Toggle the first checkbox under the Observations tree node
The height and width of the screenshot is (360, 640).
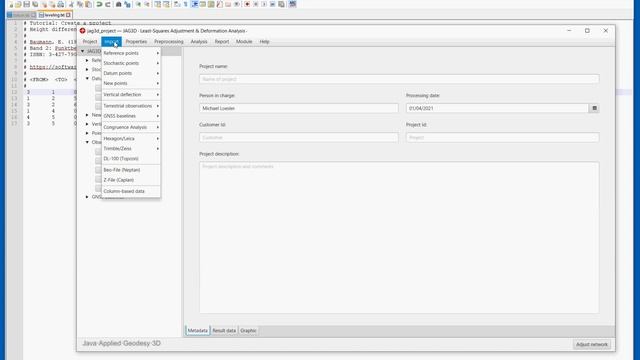tap(98, 151)
